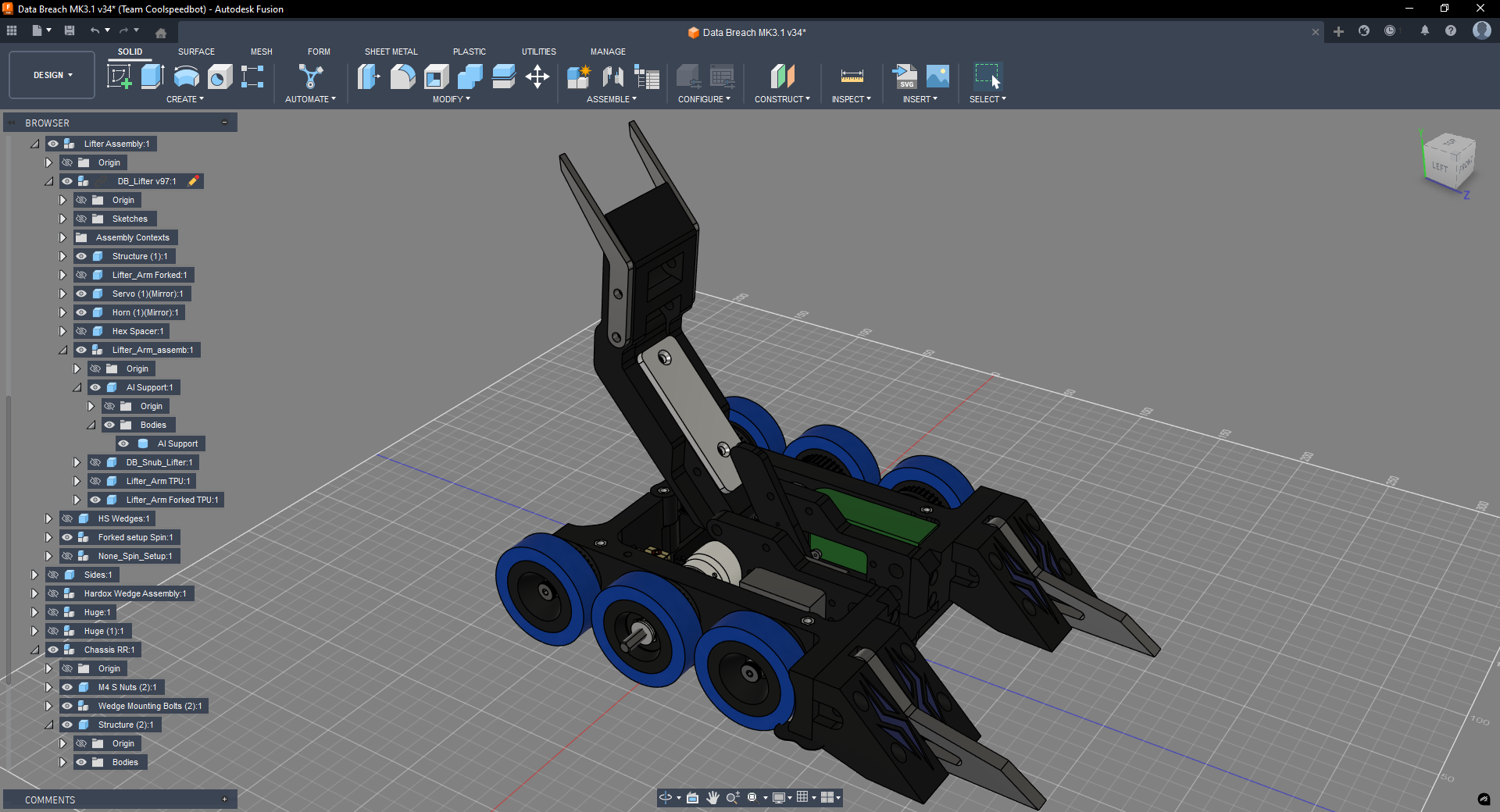Viewport: 1500px width, 812px height.
Task: Click the Look At icon
Action: click(692, 797)
